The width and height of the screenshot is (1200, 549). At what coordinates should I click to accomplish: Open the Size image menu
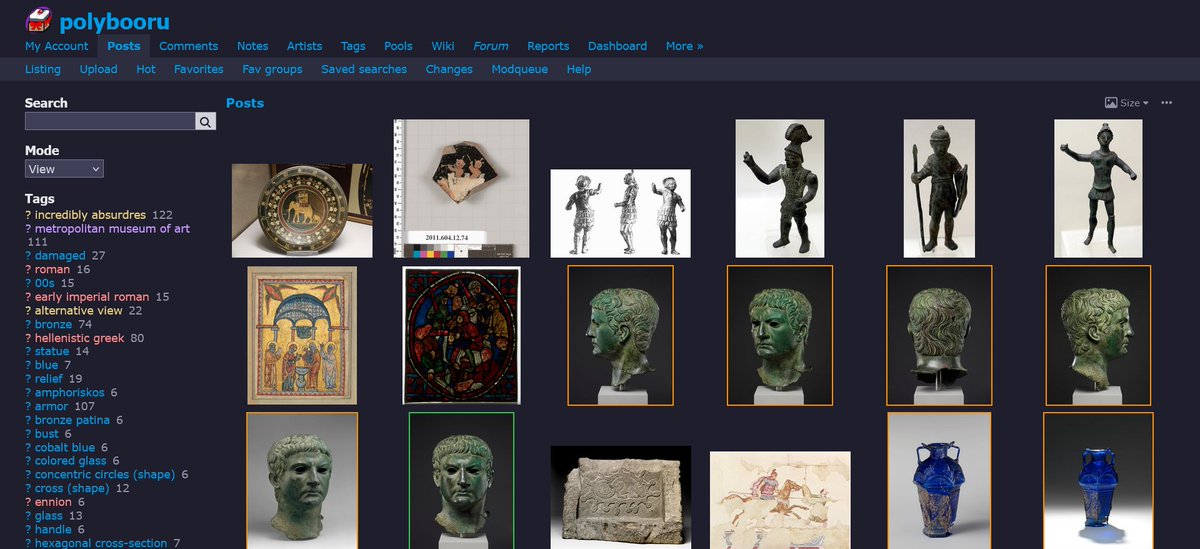(1126, 103)
